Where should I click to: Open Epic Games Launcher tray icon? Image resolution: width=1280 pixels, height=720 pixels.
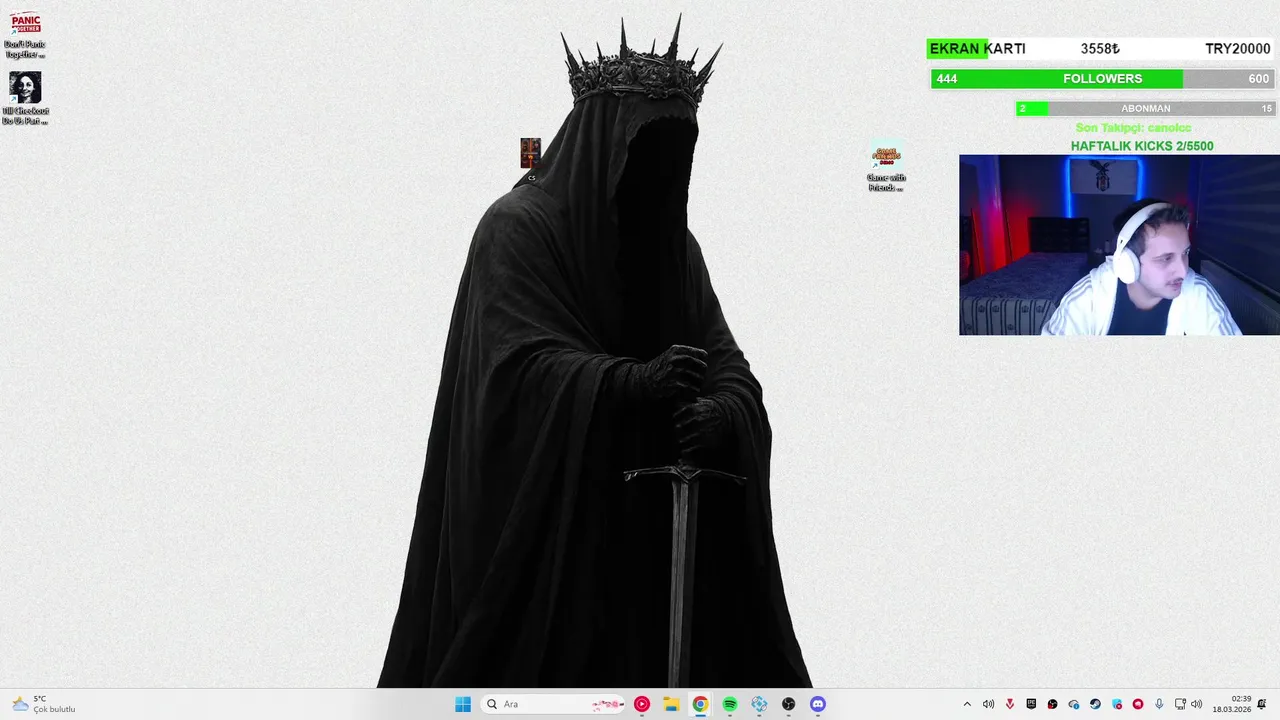(x=1031, y=704)
